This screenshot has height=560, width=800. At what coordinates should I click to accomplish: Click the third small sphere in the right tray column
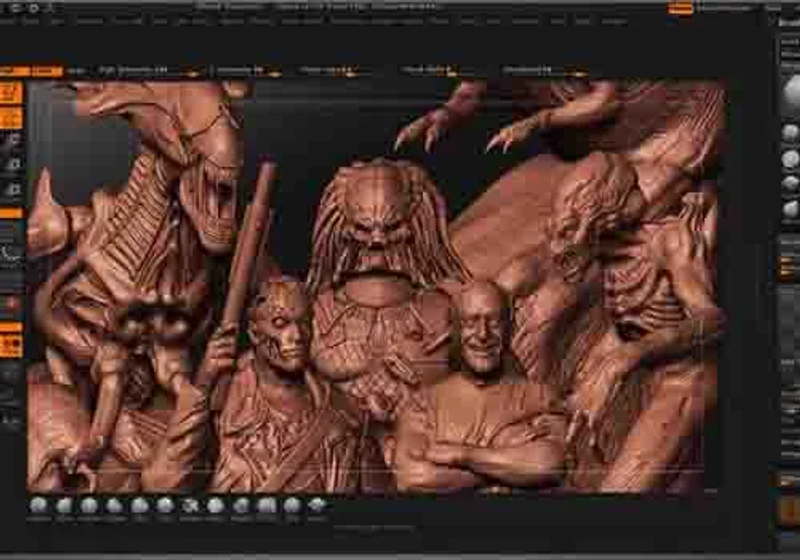click(790, 184)
